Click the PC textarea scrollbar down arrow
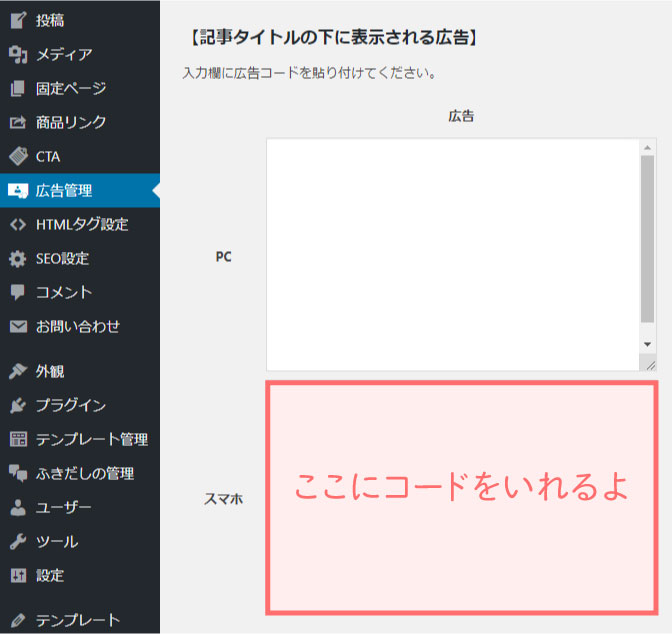672x634 pixels. [x=648, y=344]
